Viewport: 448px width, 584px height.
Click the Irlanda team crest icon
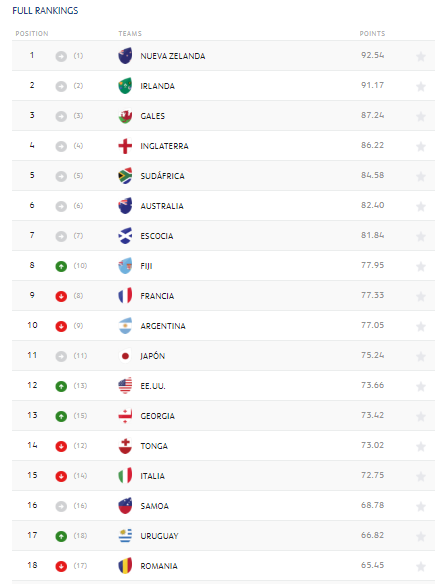pyautogui.click(x=125, y=86)
